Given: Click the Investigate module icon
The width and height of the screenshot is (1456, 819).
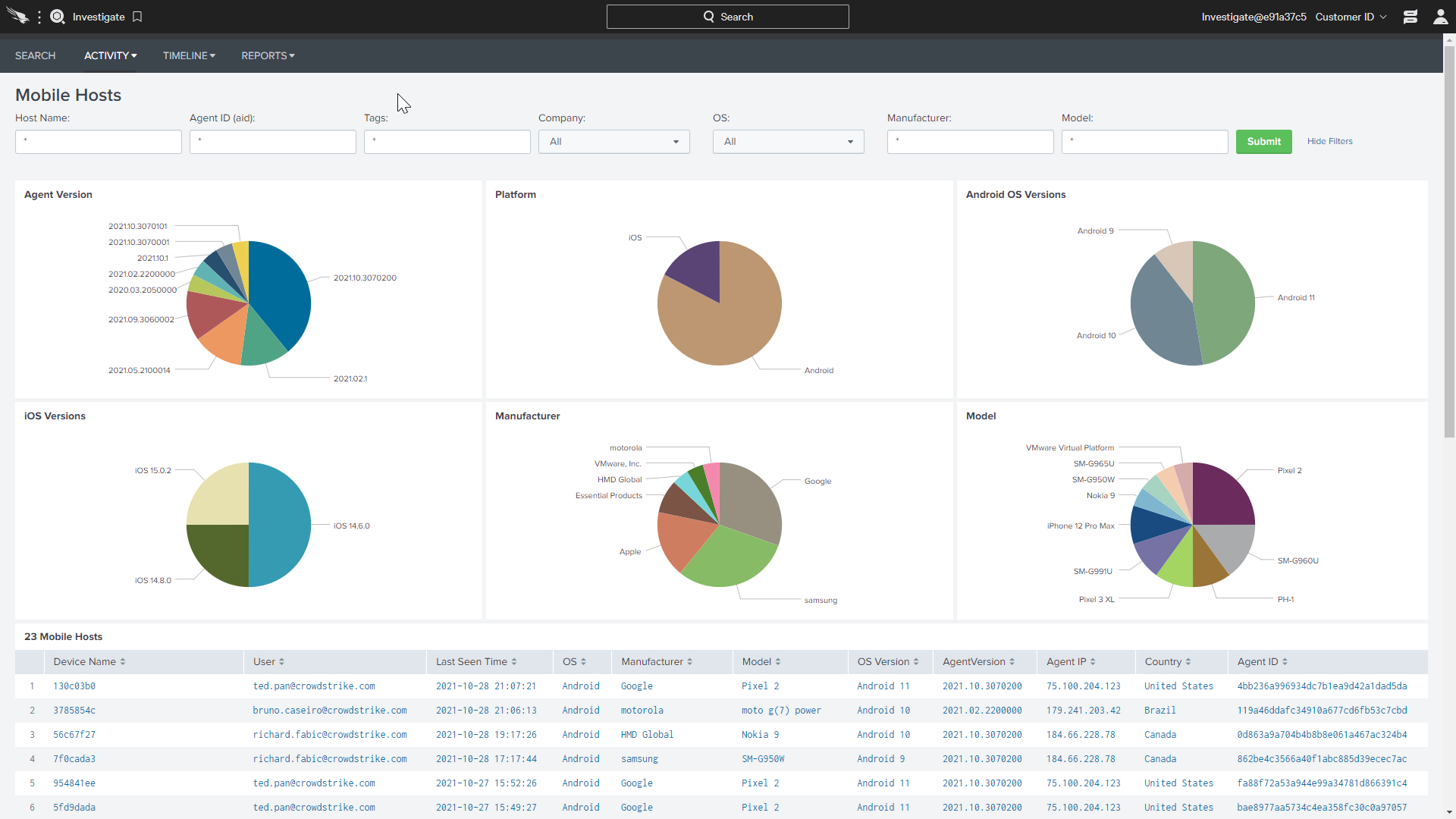Looking at the screenshot, I should (x=58, y=17).
